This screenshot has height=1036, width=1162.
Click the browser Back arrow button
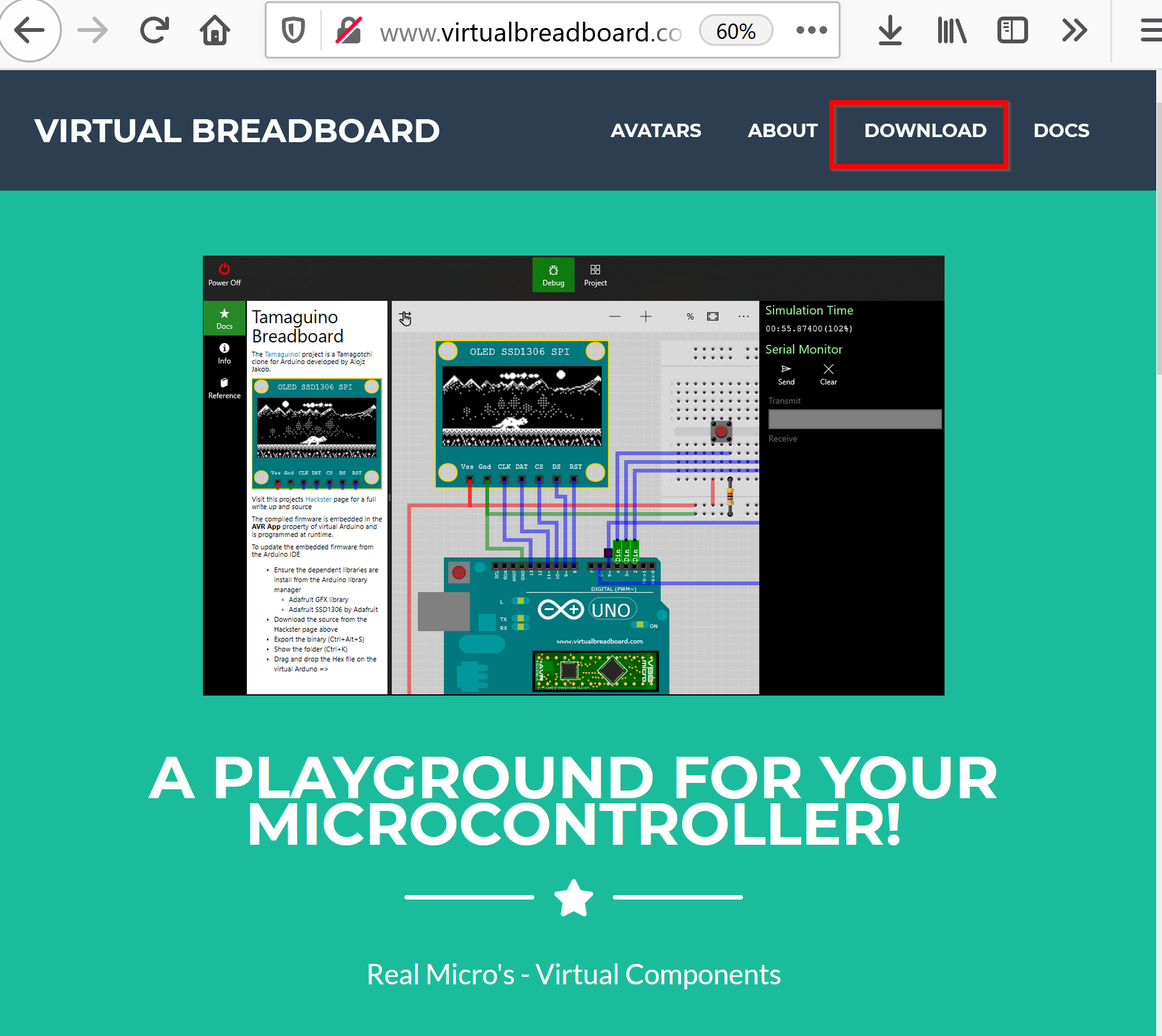[x=29, y=30]
